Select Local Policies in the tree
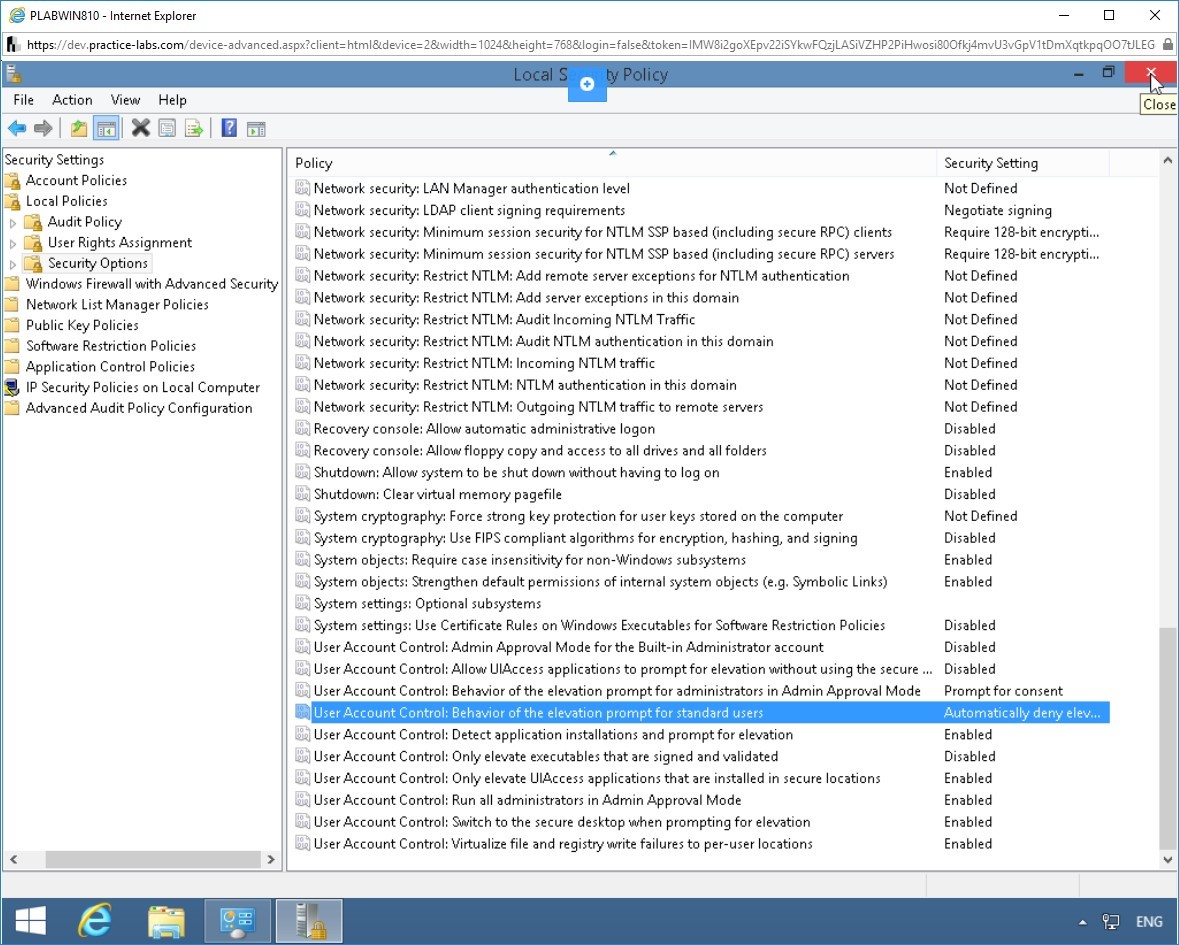Viewport: 1179px width, 945px height. [x=66, y=201]
